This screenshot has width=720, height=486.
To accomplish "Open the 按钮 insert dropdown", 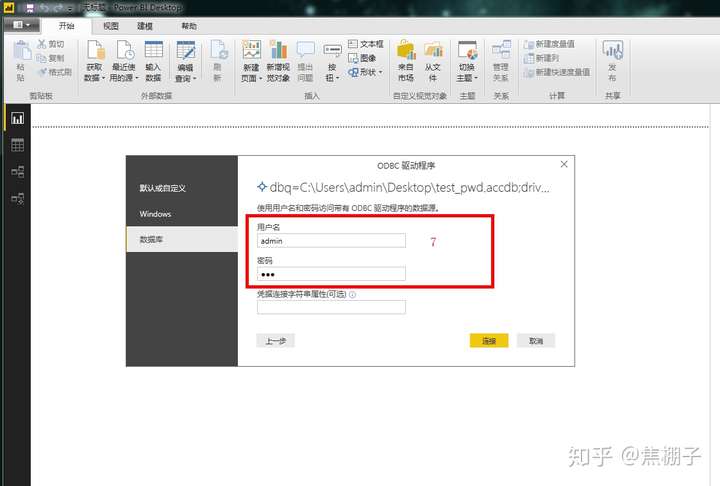I will (x=332, y=61).
